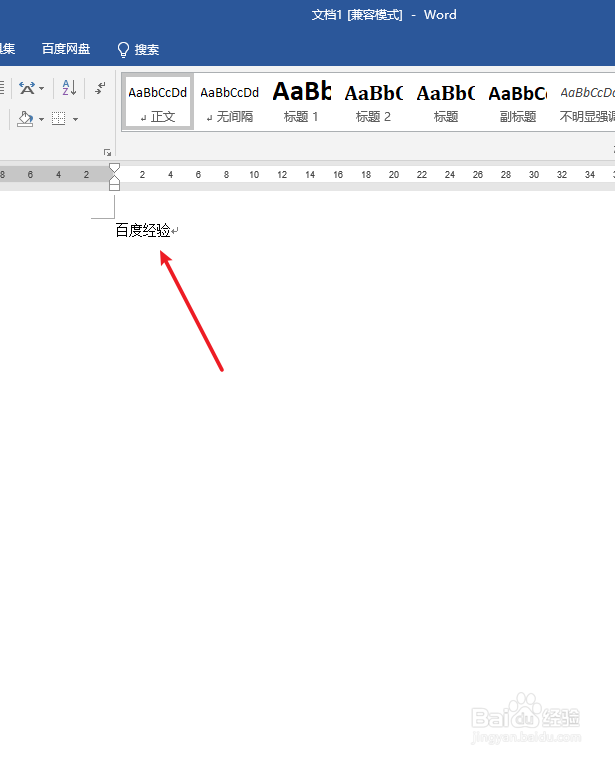Screen dimensions: 615x758
Task: Apply the 标题 1 style
Action: (x=301, y=102)
